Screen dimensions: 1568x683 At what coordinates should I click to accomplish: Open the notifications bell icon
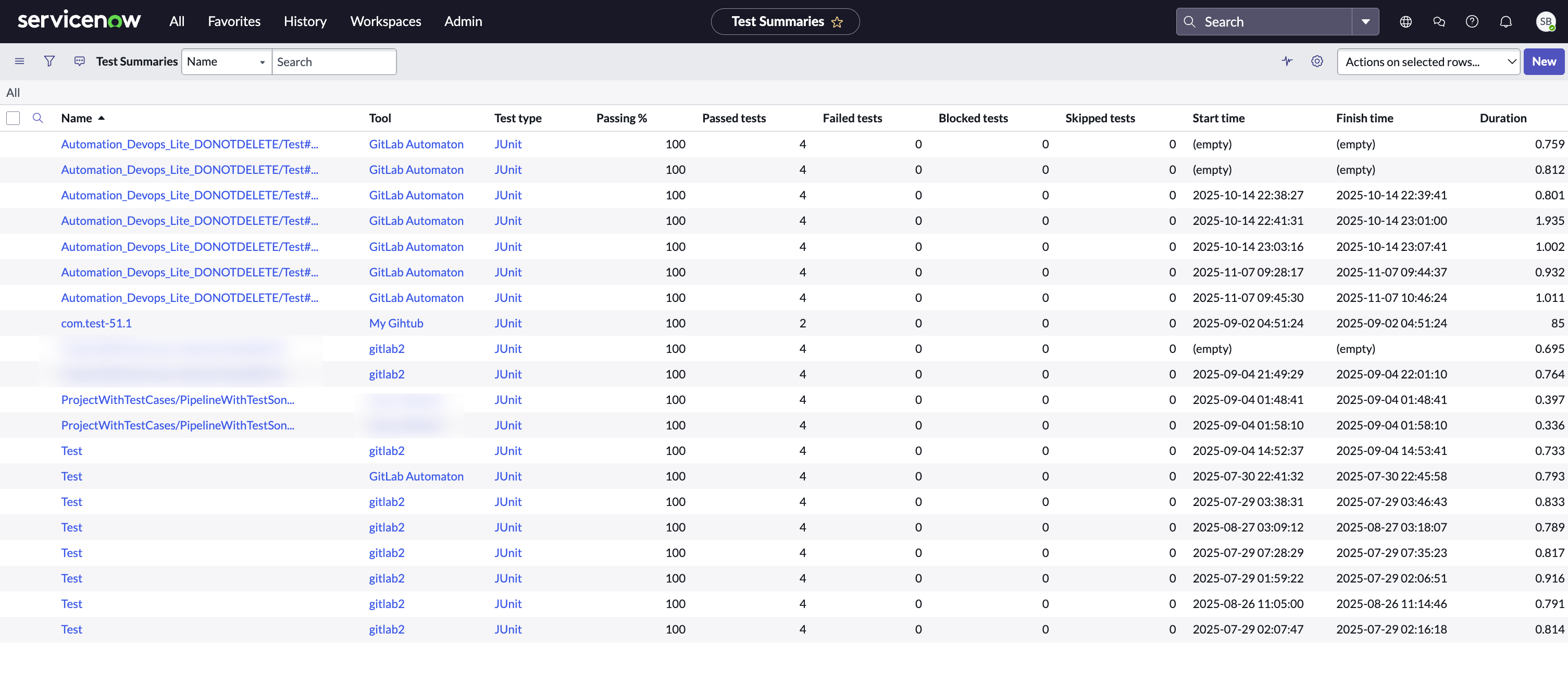pyautogui.click(x=1505, y=21)
